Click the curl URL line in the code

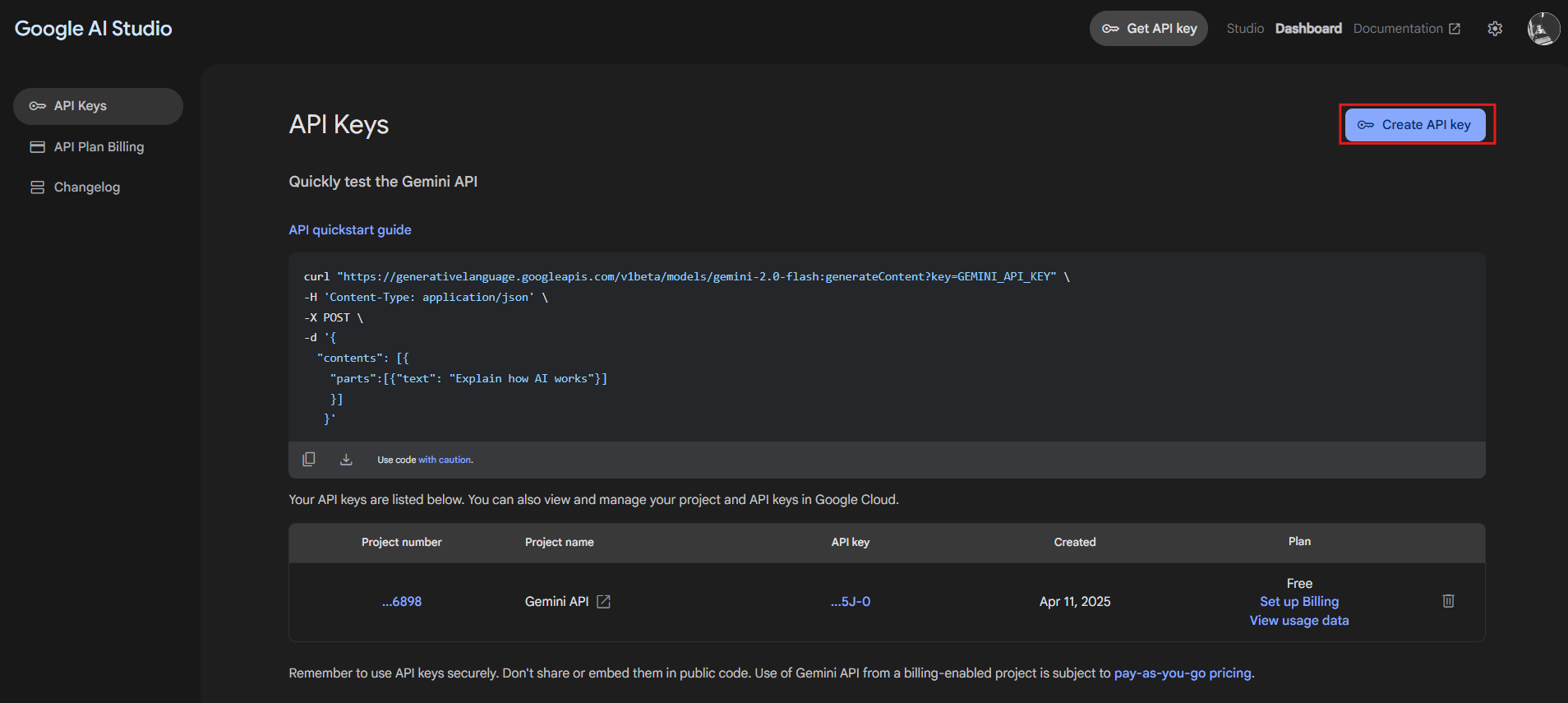pos(687,276)
